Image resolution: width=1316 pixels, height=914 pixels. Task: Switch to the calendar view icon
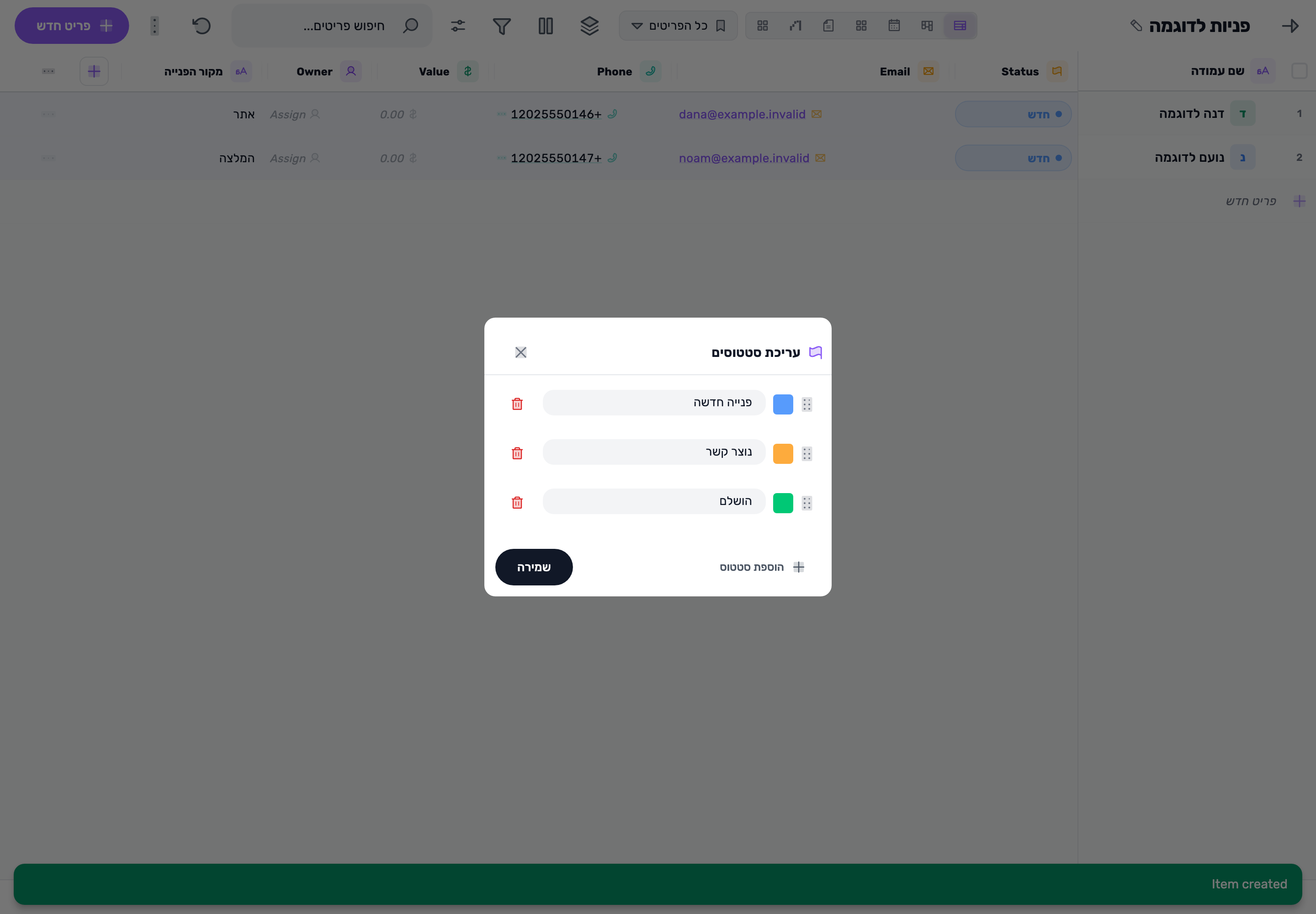[x=894, y=26]
